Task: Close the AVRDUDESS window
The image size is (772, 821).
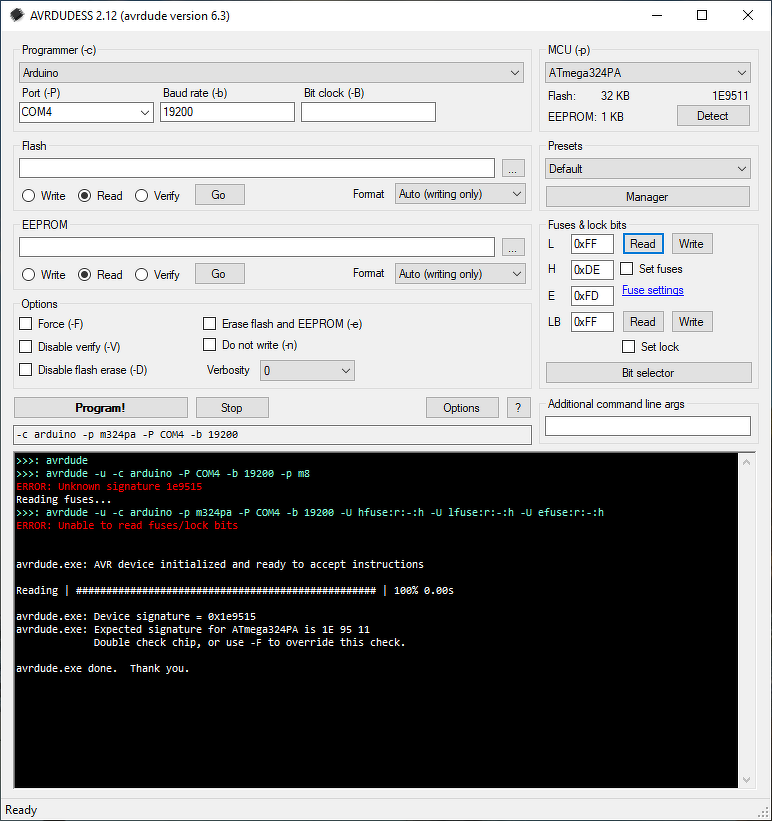Action: click(748, 15)
